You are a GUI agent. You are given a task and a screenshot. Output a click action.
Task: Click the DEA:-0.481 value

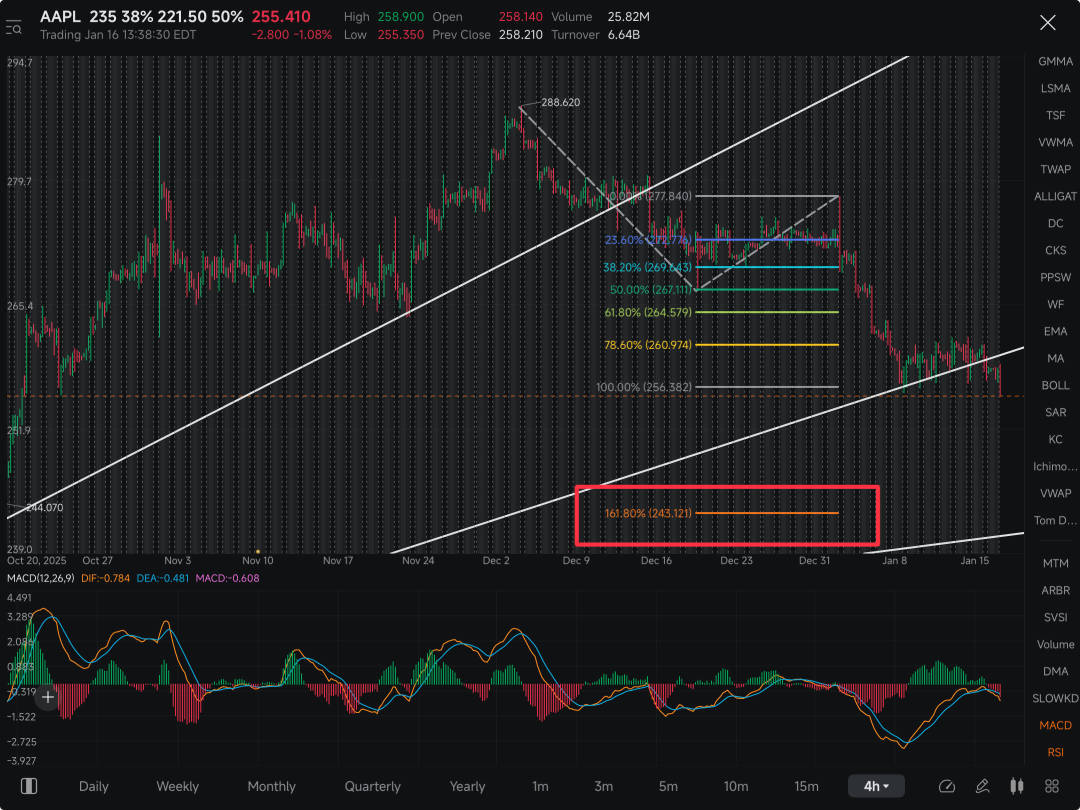pos(163,578)
